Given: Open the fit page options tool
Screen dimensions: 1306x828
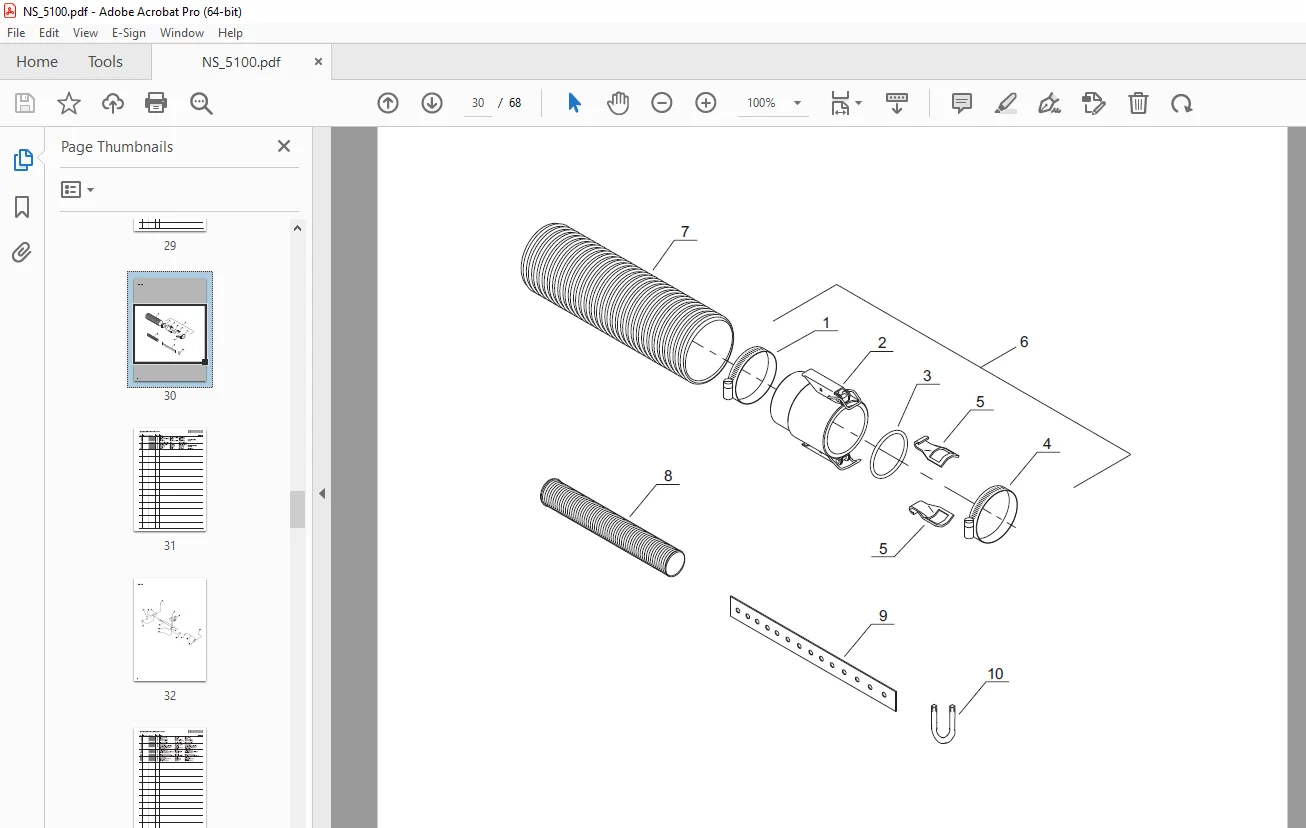Looking at the screenshot, I should tap(845, 103).
